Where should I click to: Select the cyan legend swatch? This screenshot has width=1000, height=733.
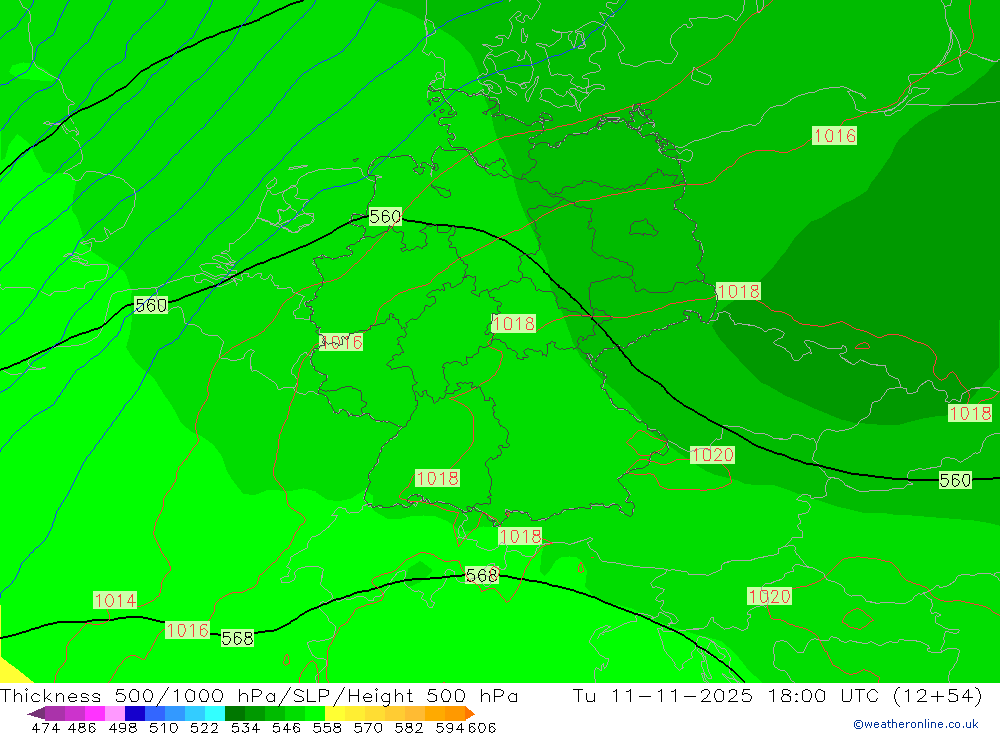(215, 713)
